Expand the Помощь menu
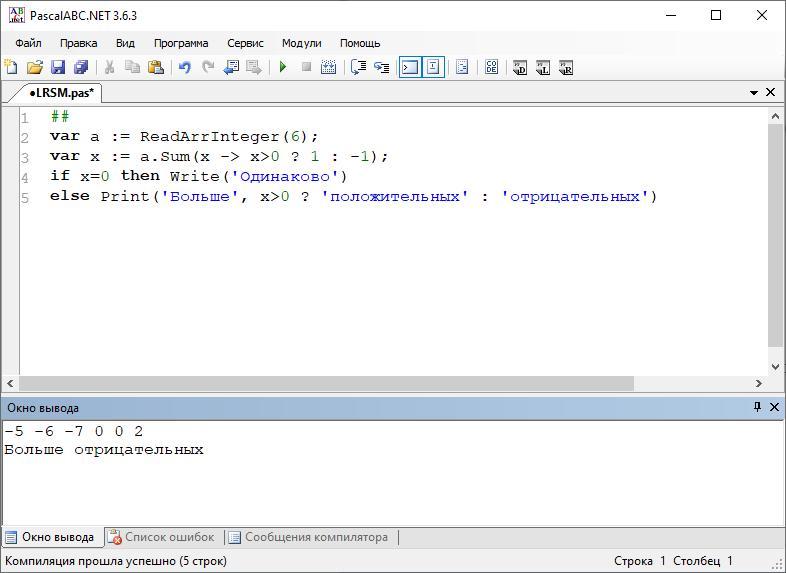Image resolution: width=786 pixels, height=573 pixels. pos(360,43)
